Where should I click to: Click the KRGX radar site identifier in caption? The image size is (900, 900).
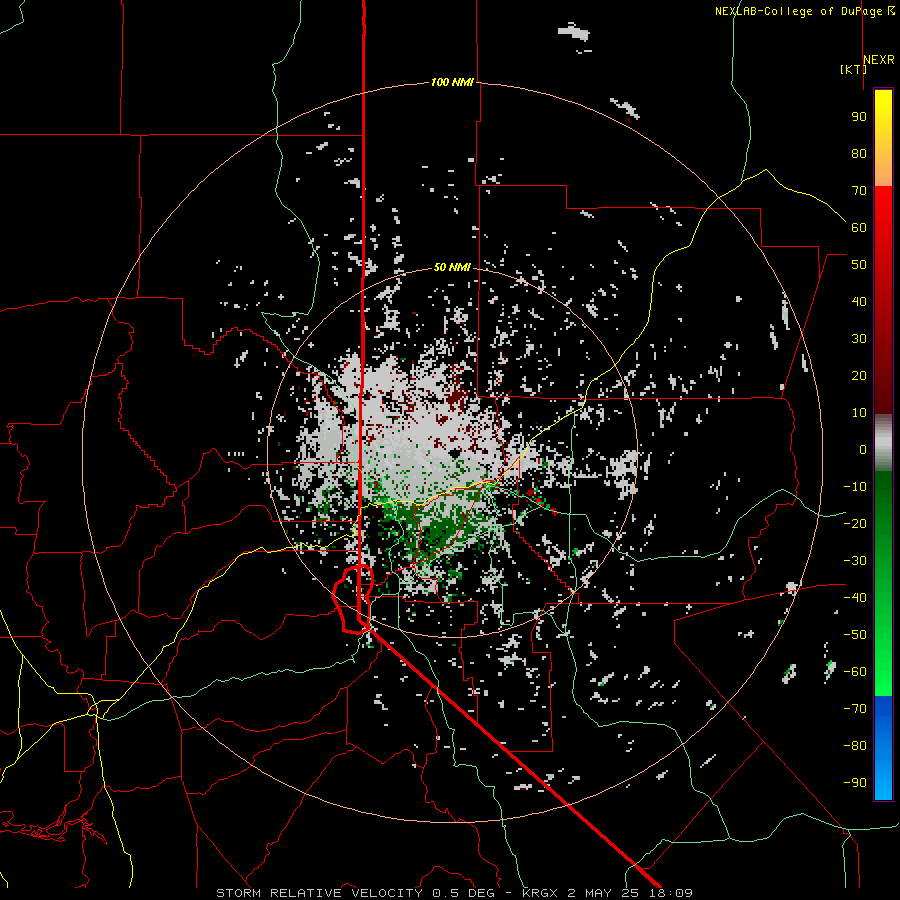click(x=541, y=893)
